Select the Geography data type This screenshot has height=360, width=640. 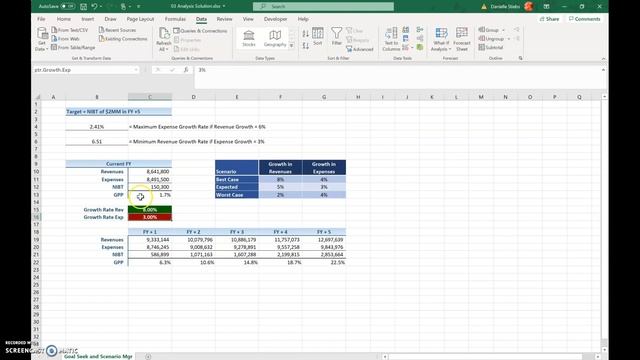point(275,38)
